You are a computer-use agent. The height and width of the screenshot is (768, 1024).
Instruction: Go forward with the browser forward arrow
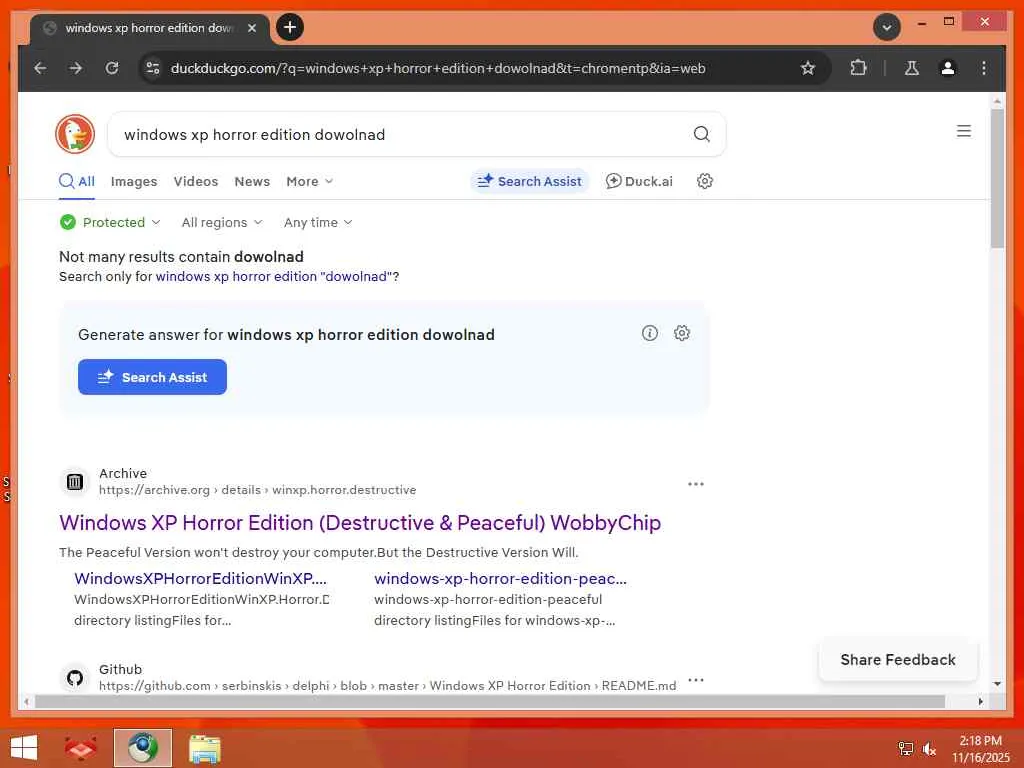click(76, 68)
